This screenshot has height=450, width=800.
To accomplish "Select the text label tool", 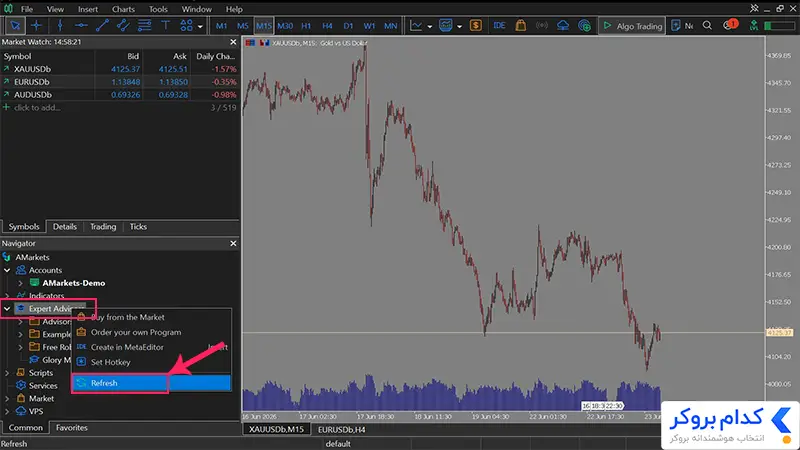I will pos(165,25).
